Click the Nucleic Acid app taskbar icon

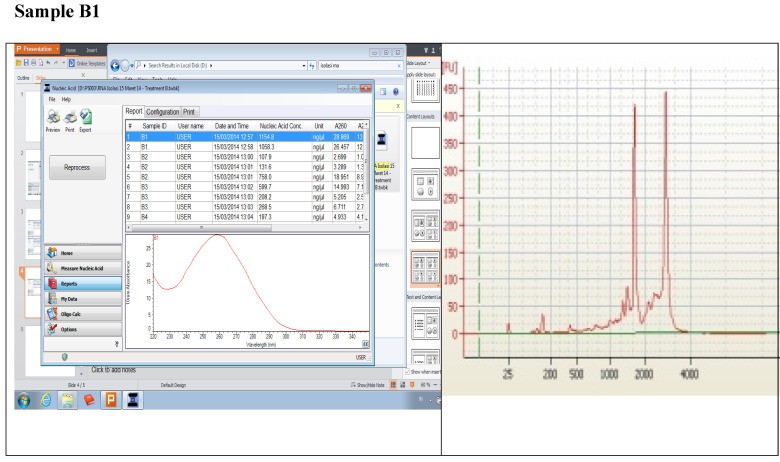[133, 400]
